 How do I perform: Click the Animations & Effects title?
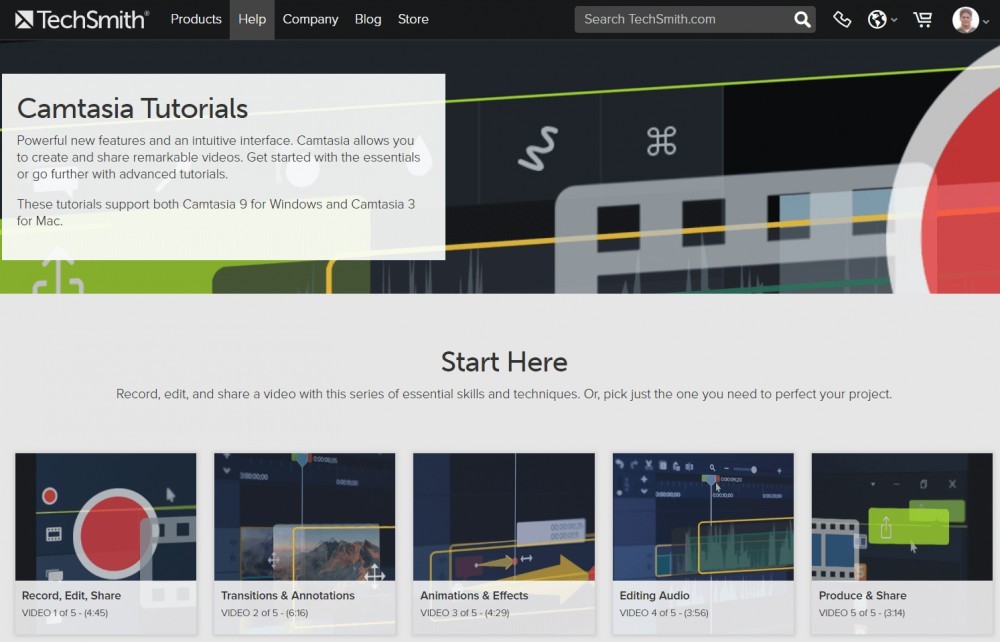pos(474,595)
